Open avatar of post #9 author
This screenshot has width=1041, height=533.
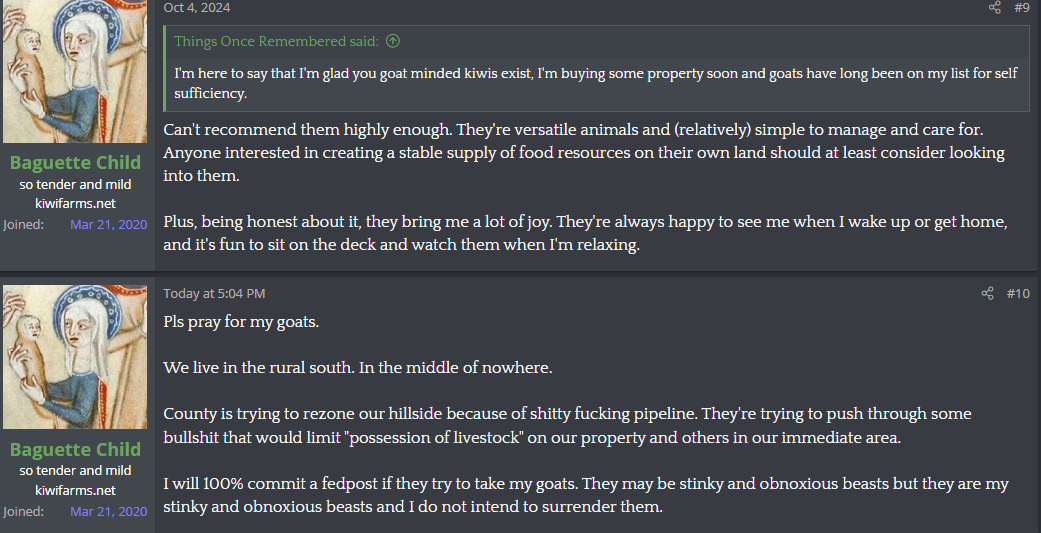(75, 70)
